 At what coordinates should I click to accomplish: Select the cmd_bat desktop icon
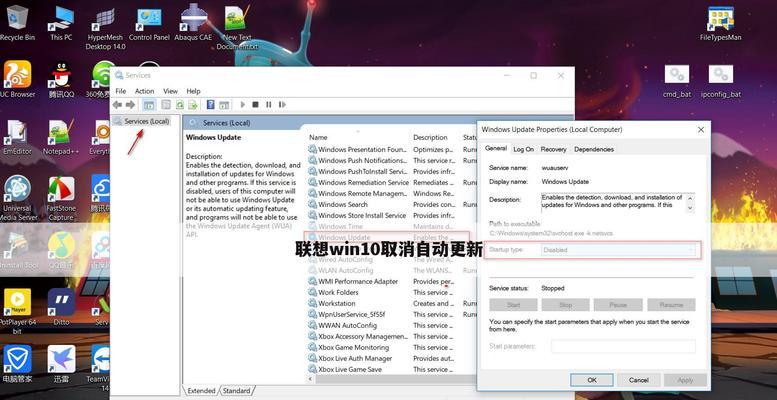click(677, 81)
